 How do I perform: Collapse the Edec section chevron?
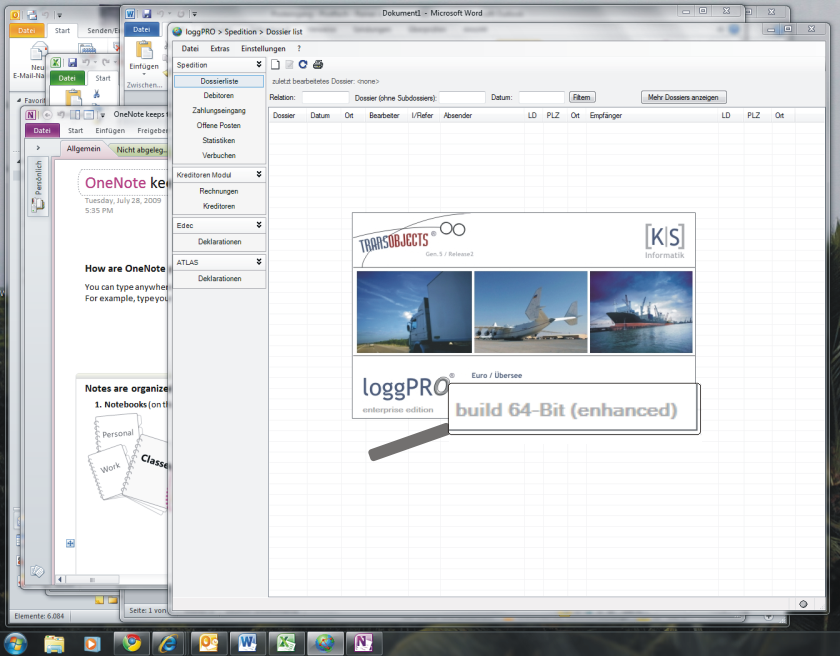tap(259, 225)
